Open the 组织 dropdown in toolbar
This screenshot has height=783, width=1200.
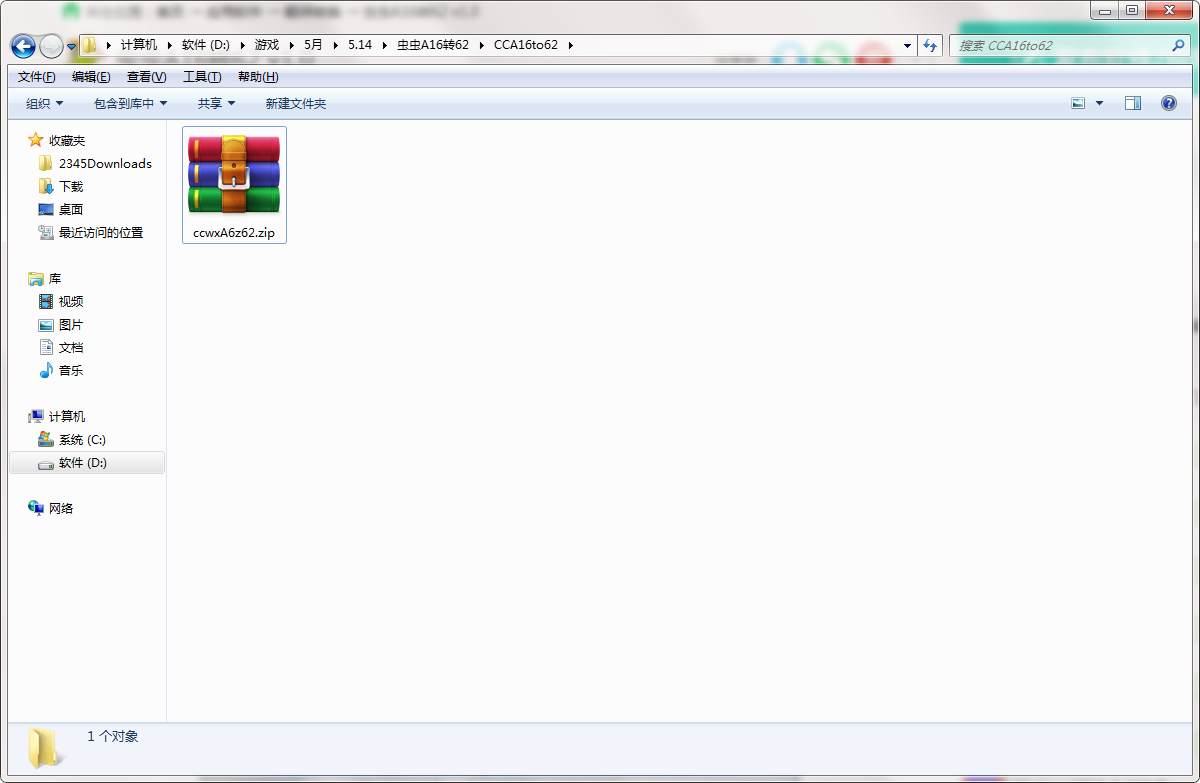click(x=44, y=103)
